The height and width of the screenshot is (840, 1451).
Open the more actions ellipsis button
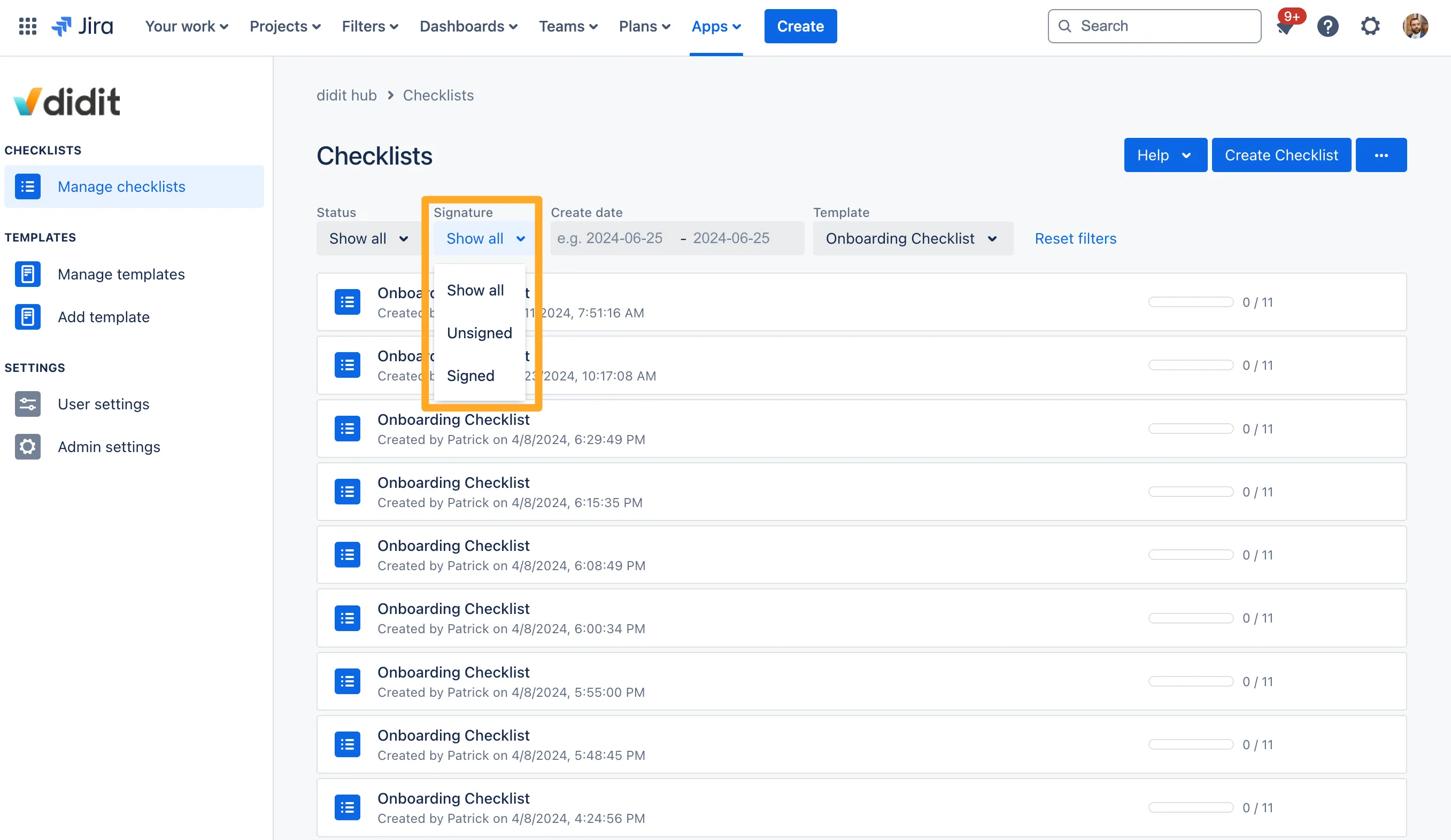(x=1381, y=155)
